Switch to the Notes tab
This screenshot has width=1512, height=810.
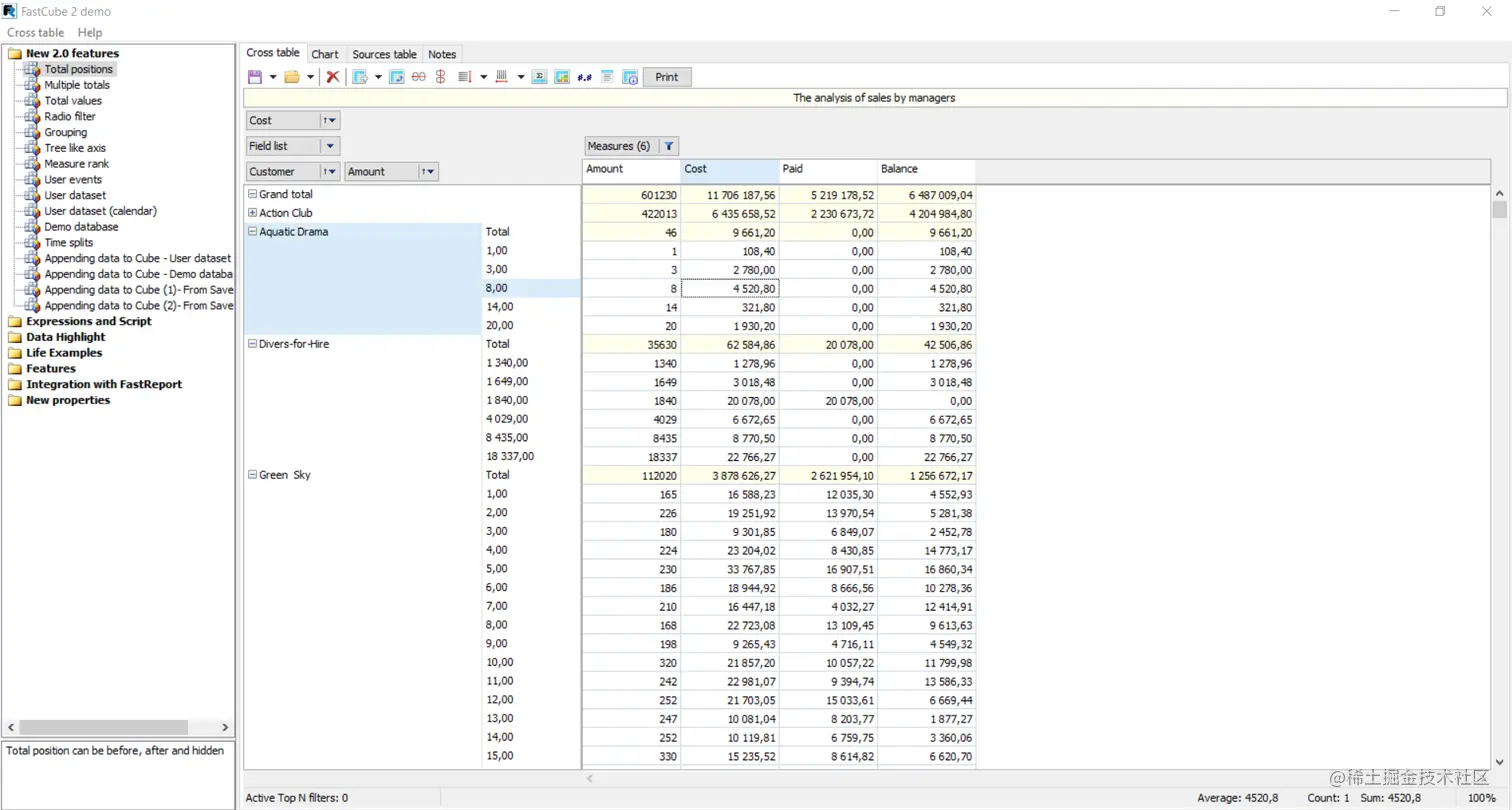[x=442, y=54]
